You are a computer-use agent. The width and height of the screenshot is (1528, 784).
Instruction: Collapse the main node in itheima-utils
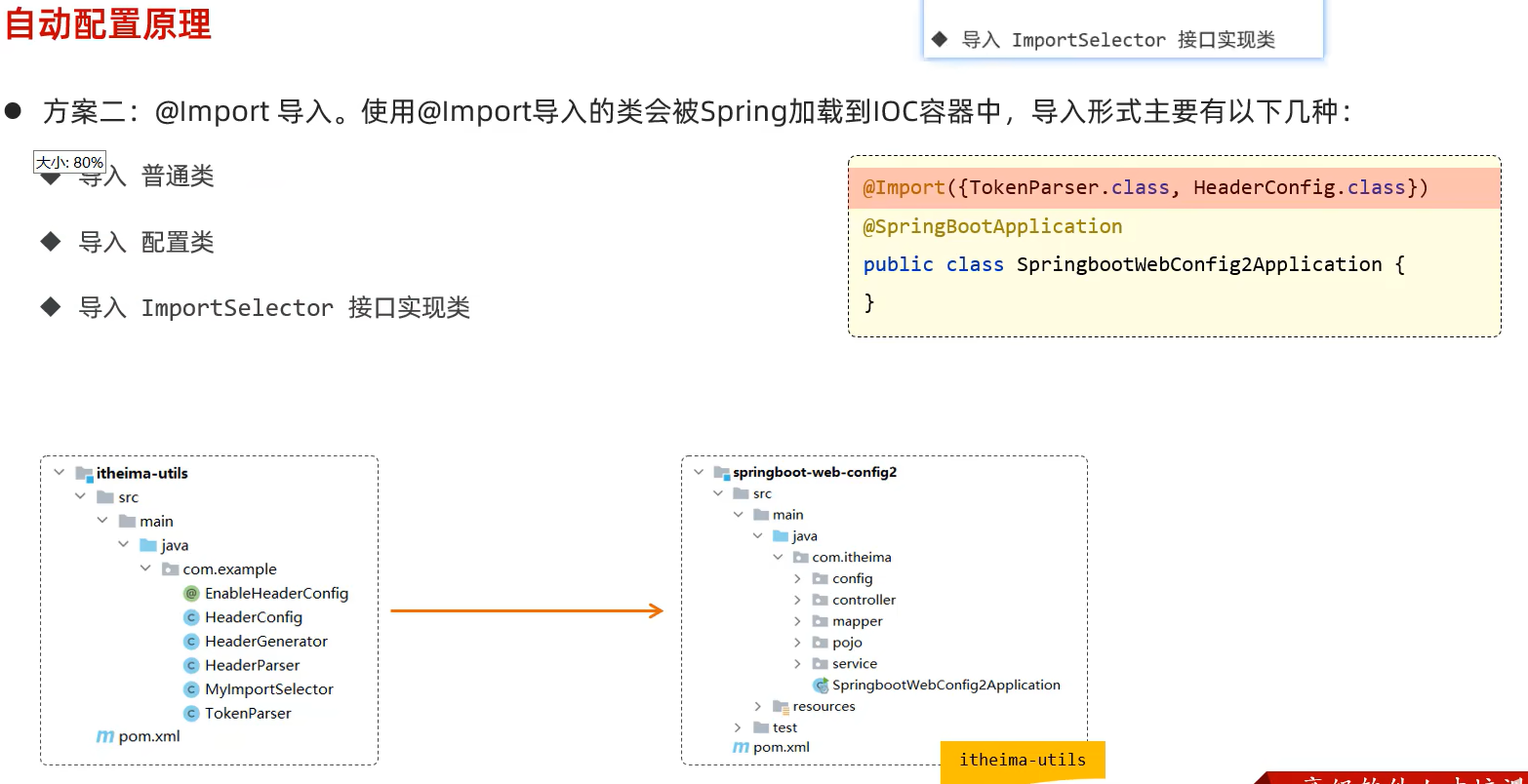pos(102,521)
